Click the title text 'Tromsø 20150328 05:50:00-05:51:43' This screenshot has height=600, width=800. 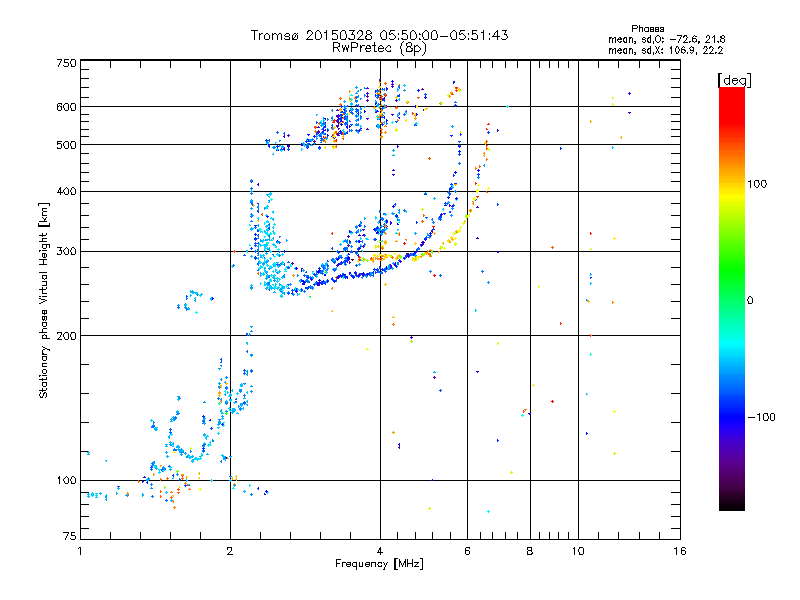tap(379, 35)
